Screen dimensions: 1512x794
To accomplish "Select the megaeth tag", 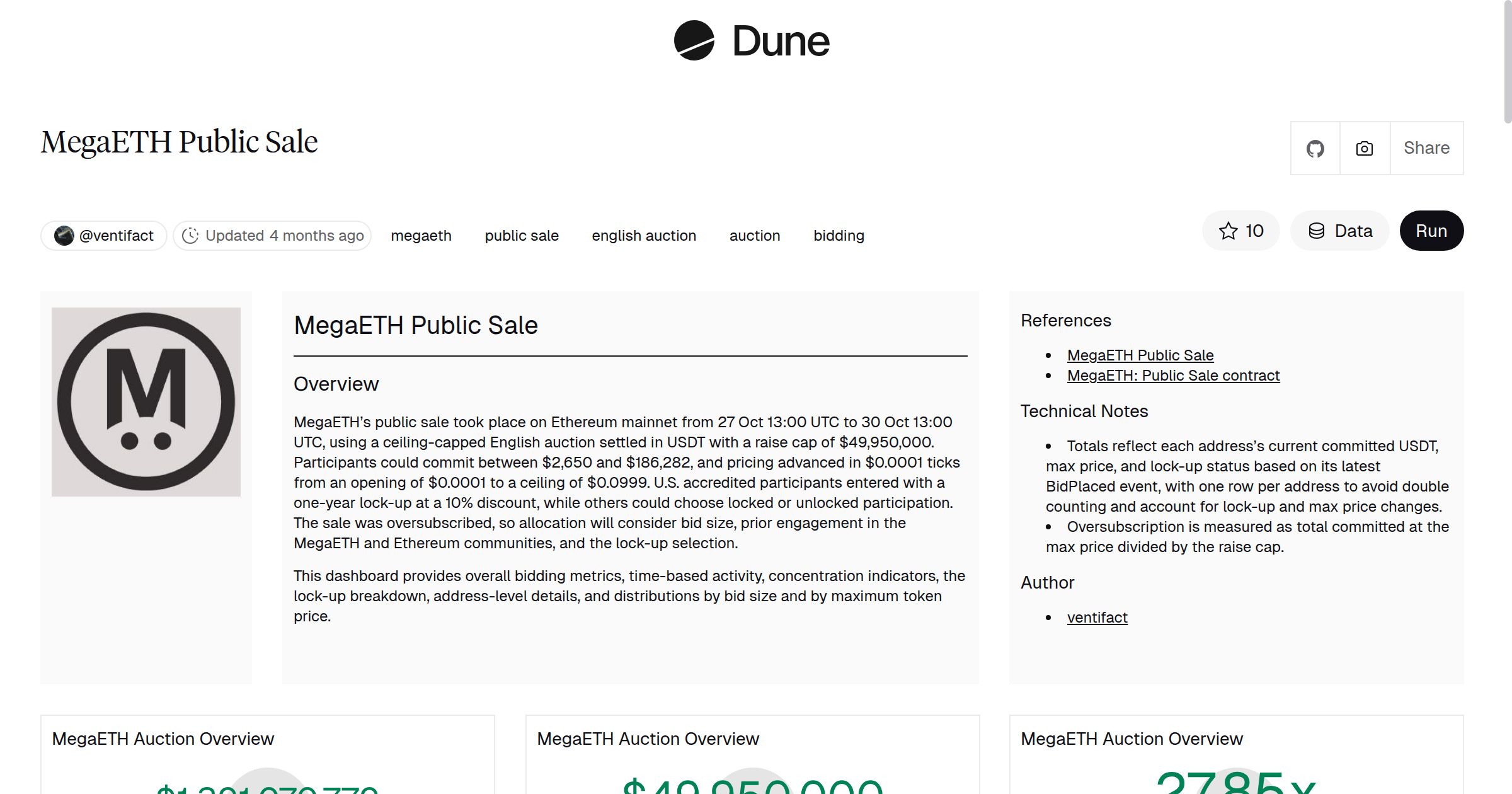I will tap(421, 235).
